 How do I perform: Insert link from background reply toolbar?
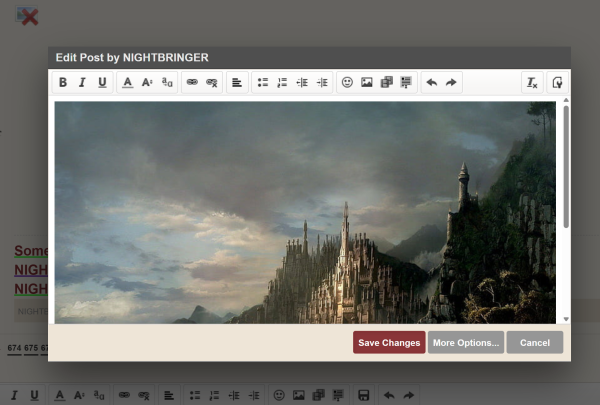point(124,395)
